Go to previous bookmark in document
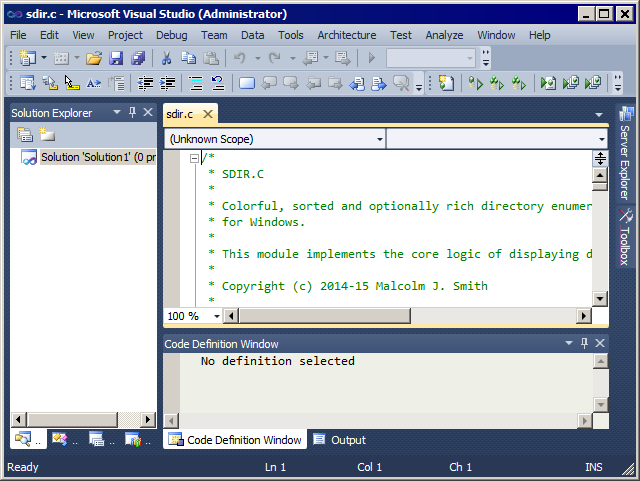The image size is (640, 481). [x=357, y=84]
